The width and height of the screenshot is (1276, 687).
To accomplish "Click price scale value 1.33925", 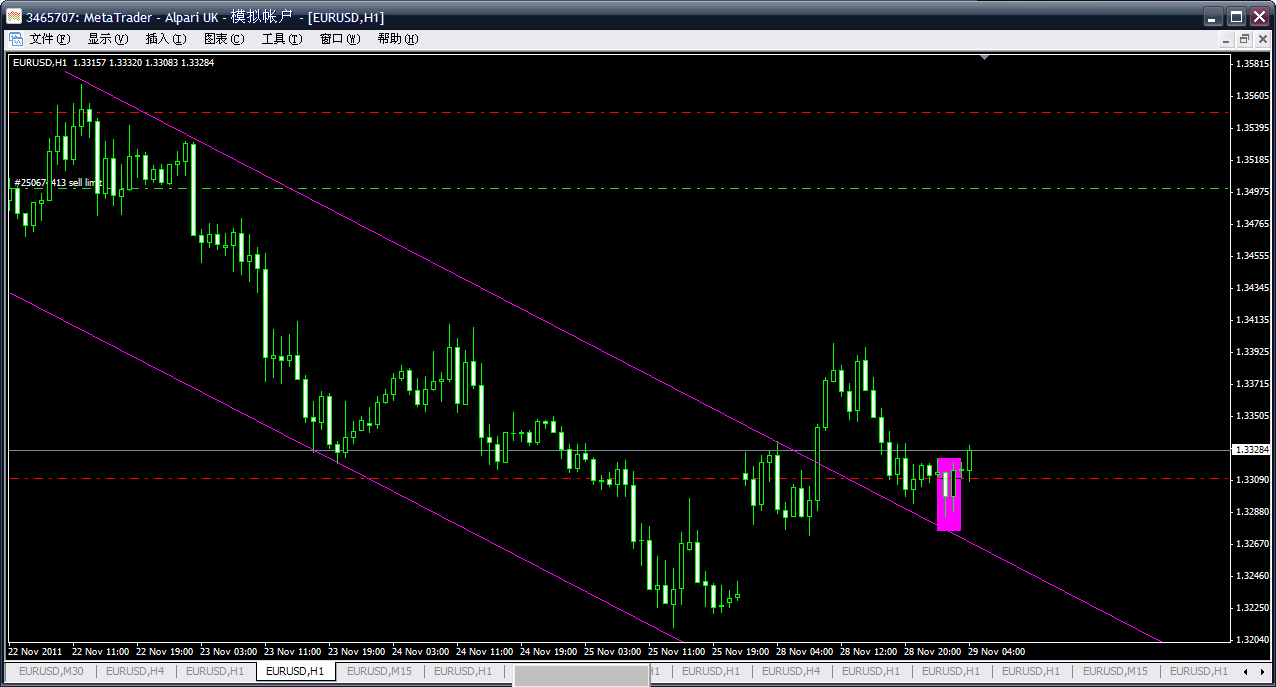I will (x=1252, y=352).
